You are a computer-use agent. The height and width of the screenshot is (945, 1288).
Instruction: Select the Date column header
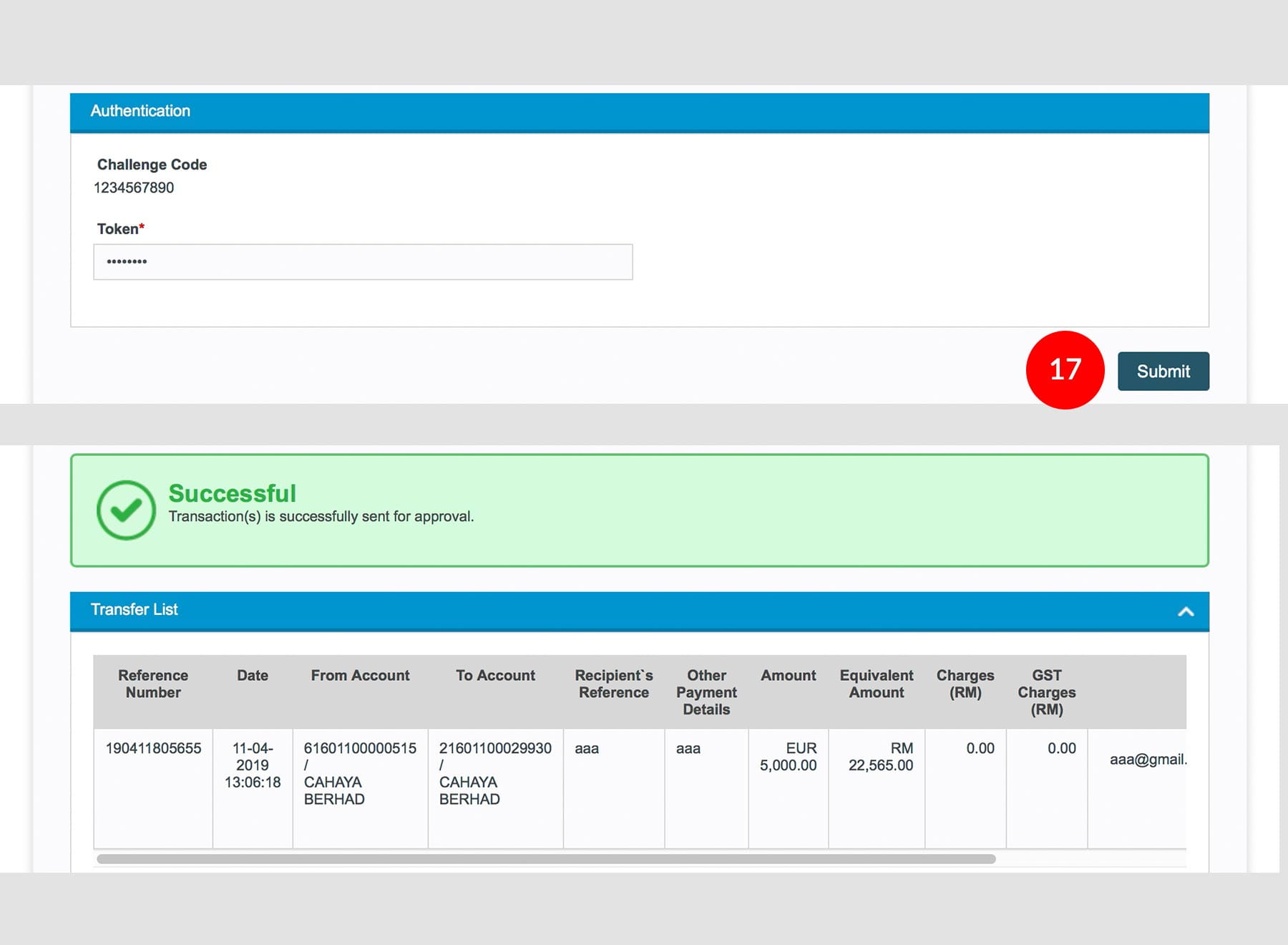pos(253,676)
